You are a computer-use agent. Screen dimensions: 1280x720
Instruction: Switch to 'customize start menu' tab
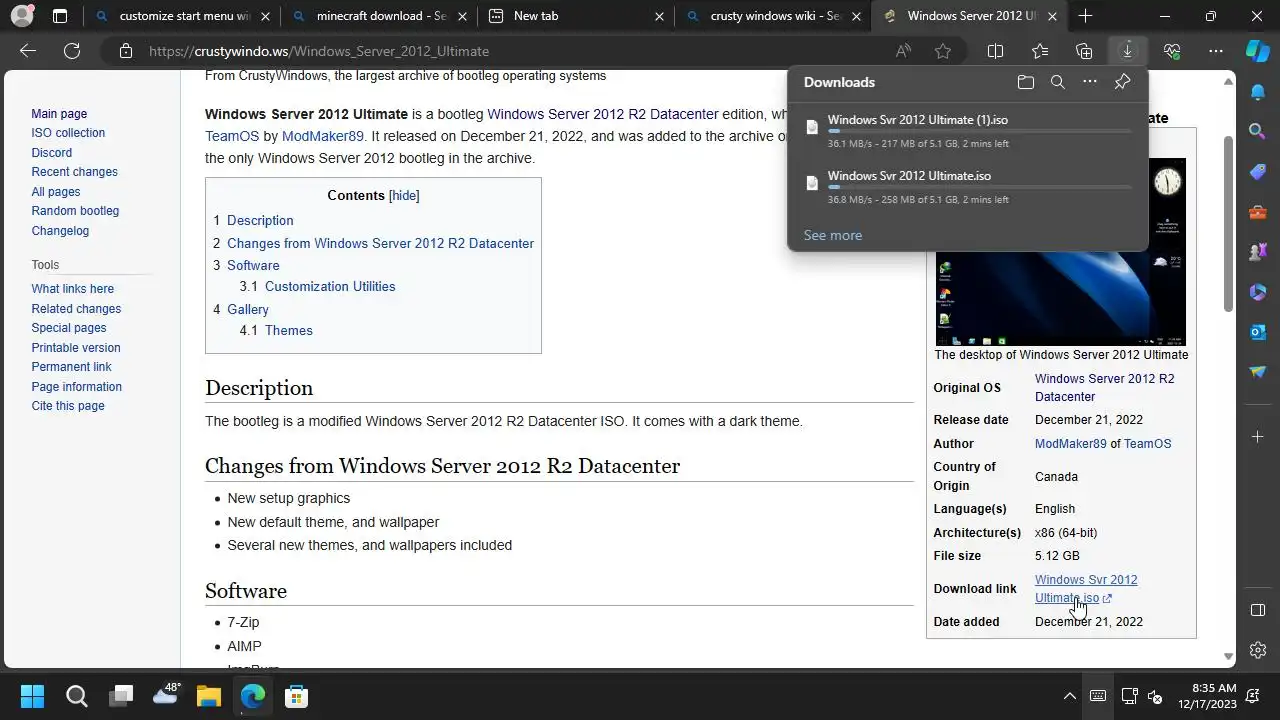pyautogui.click(x=184, y=16)
